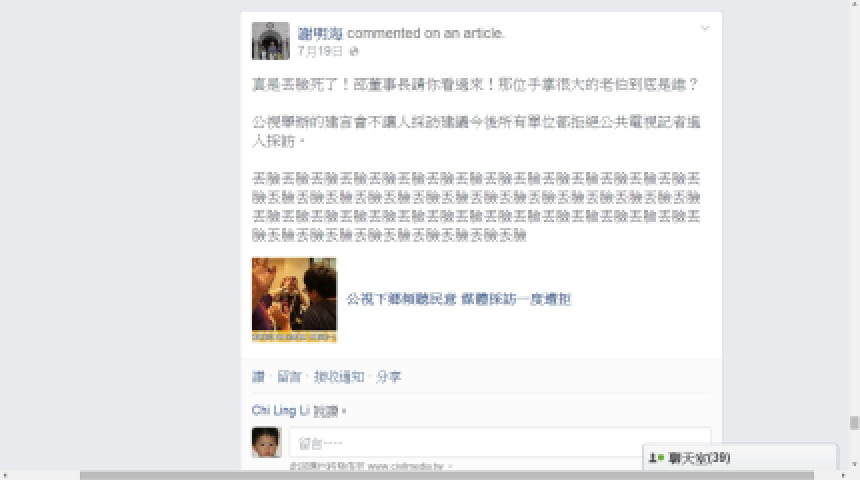Open the post options chevron menu

(705, 28)
